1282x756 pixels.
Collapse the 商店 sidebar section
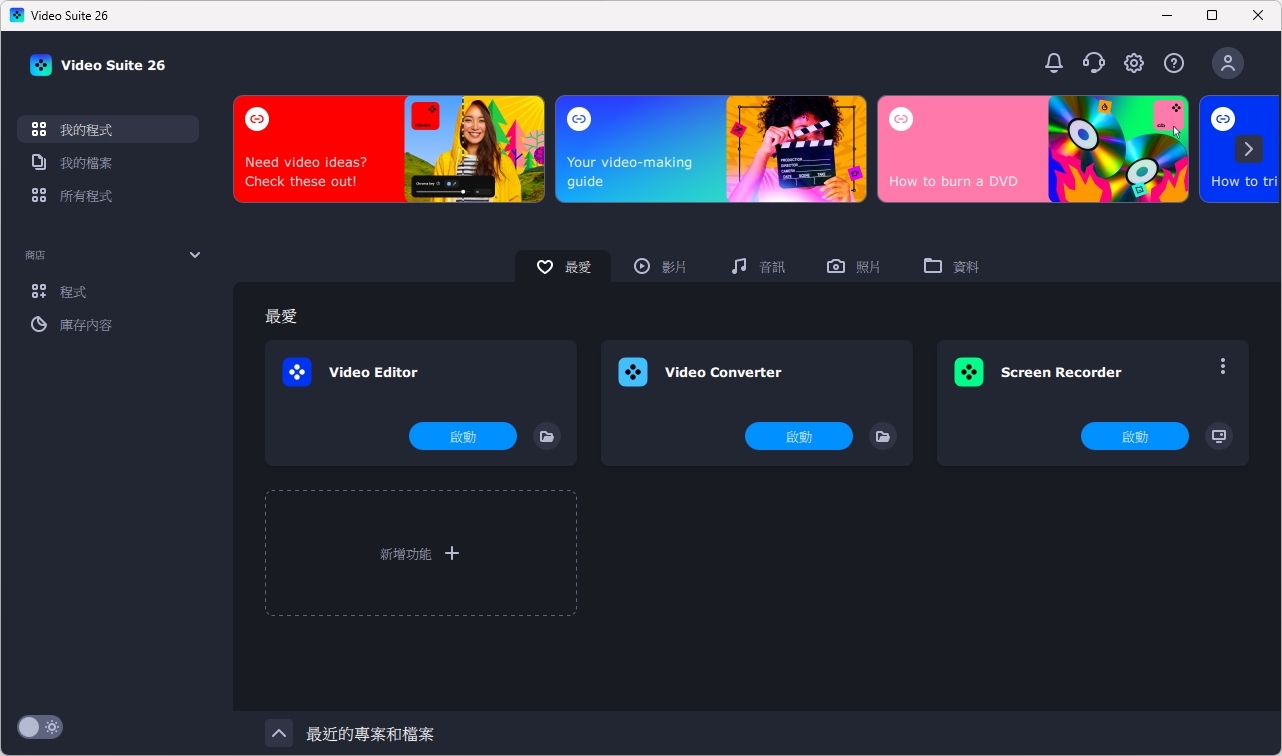195,255
